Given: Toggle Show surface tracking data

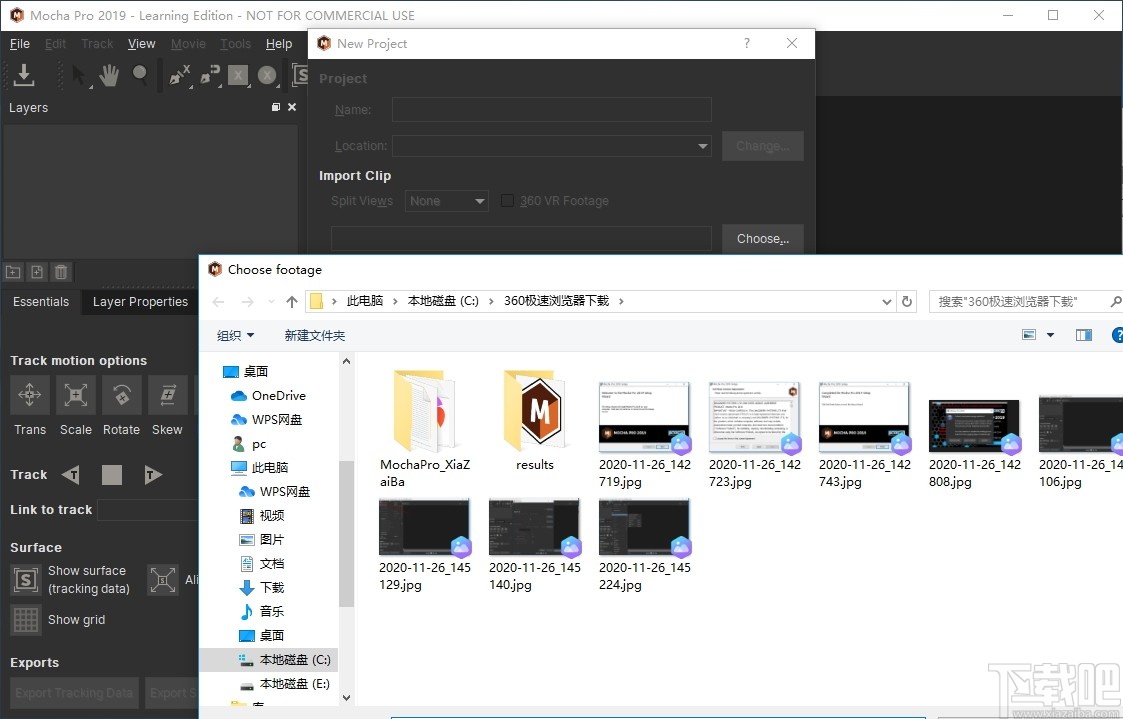Looking at the screenshot, I should (25, 580).
